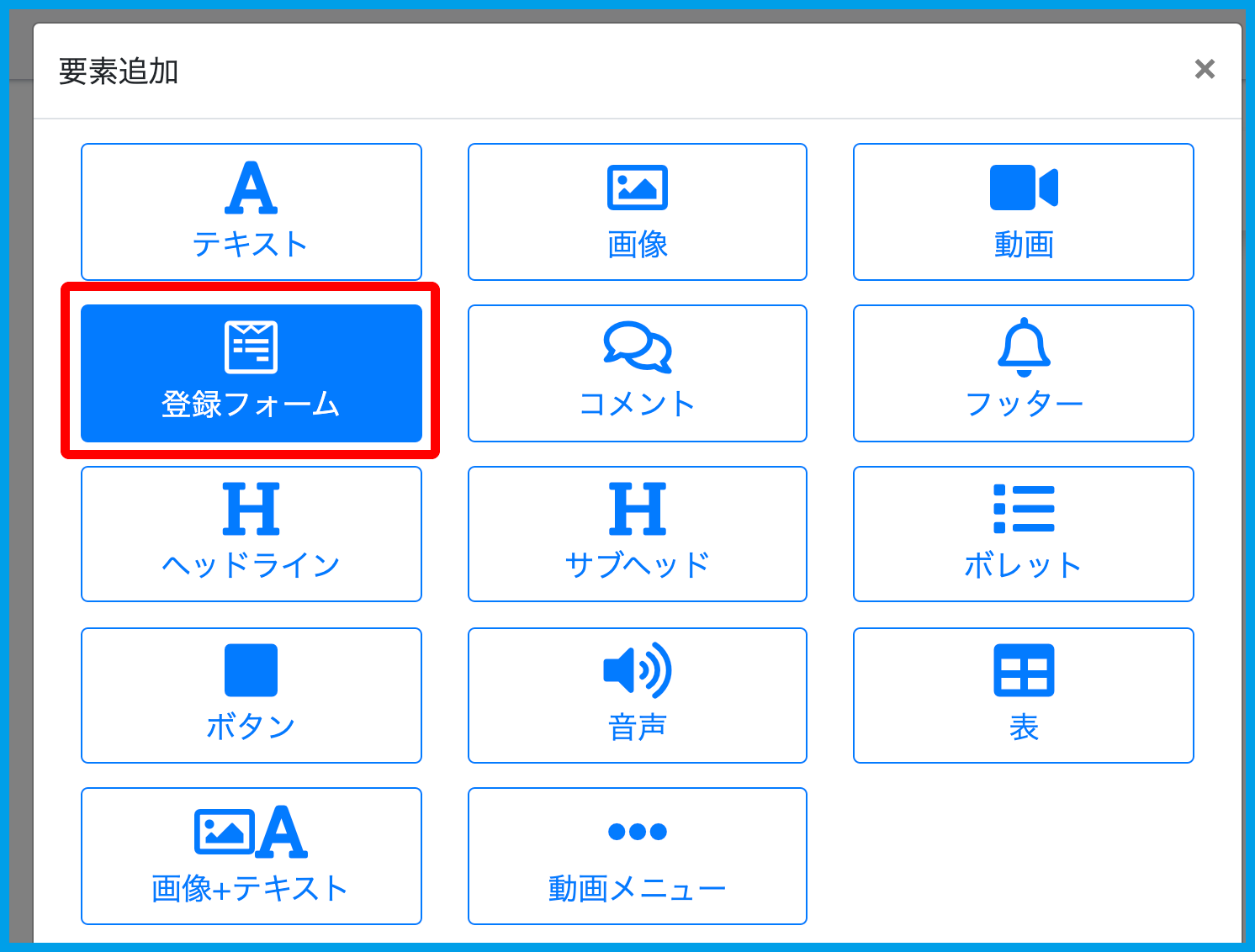Click the 動画メニュー label
This screenshot has height=952, width=1255.
point(637,889)
